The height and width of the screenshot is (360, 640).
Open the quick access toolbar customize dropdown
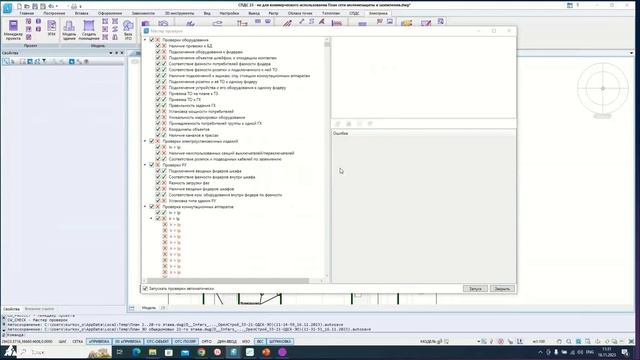(x=80, y=7)
